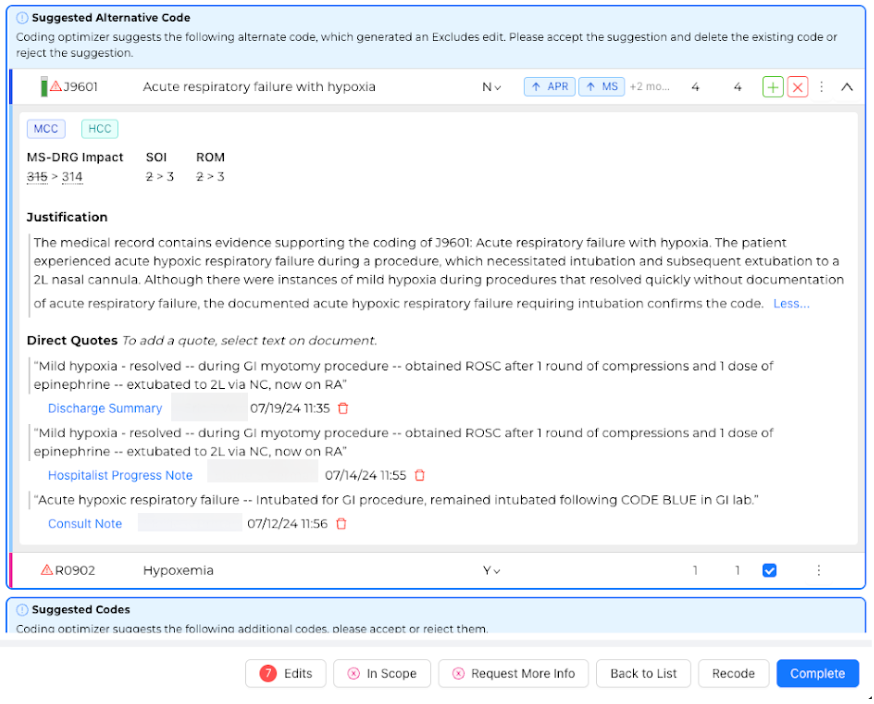Screen dimensions: 874x704
Task: Reject J9601 suggestion with red X icon
Action: [x=797, y=87]
